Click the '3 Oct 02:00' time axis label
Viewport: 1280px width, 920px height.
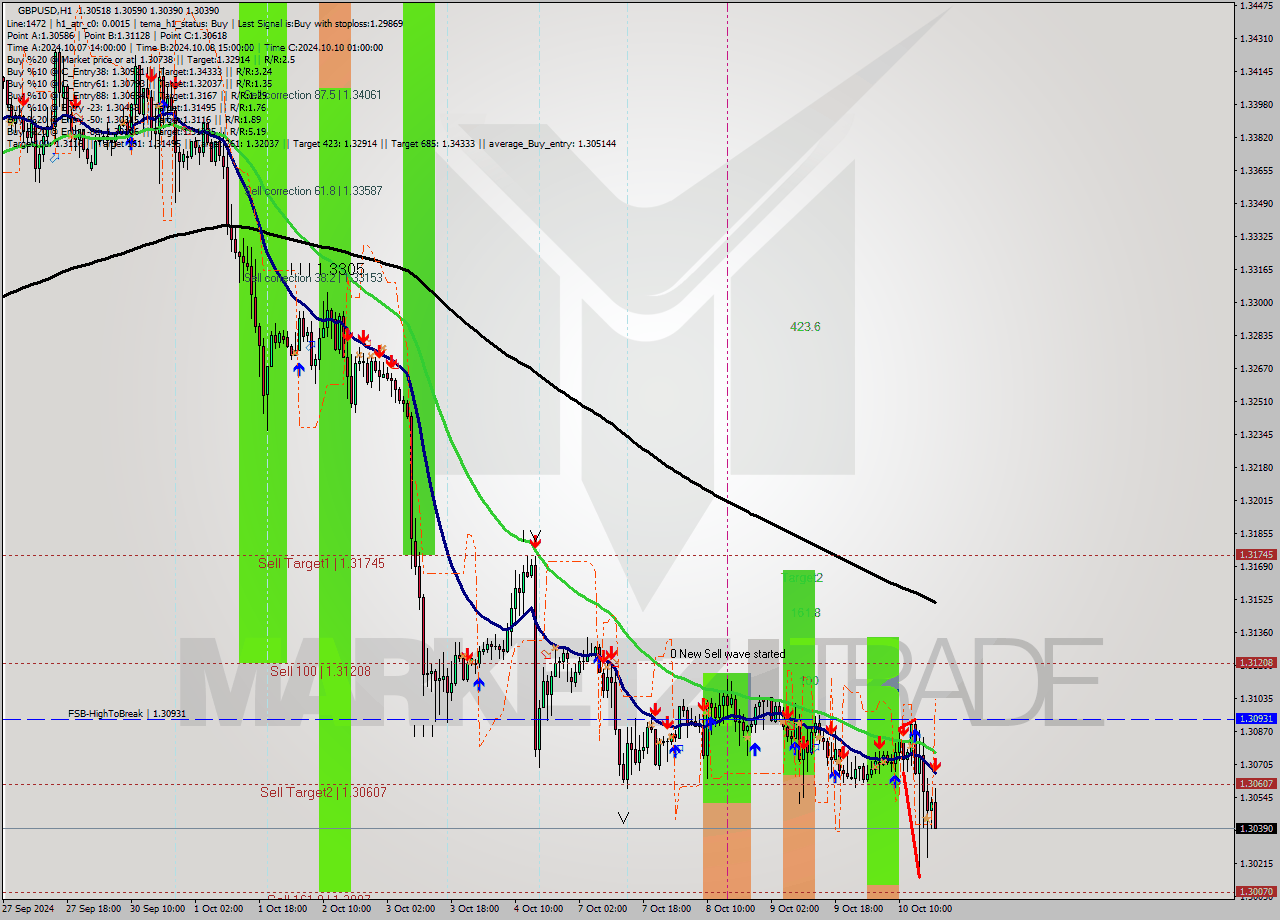[x=410, y=909]
